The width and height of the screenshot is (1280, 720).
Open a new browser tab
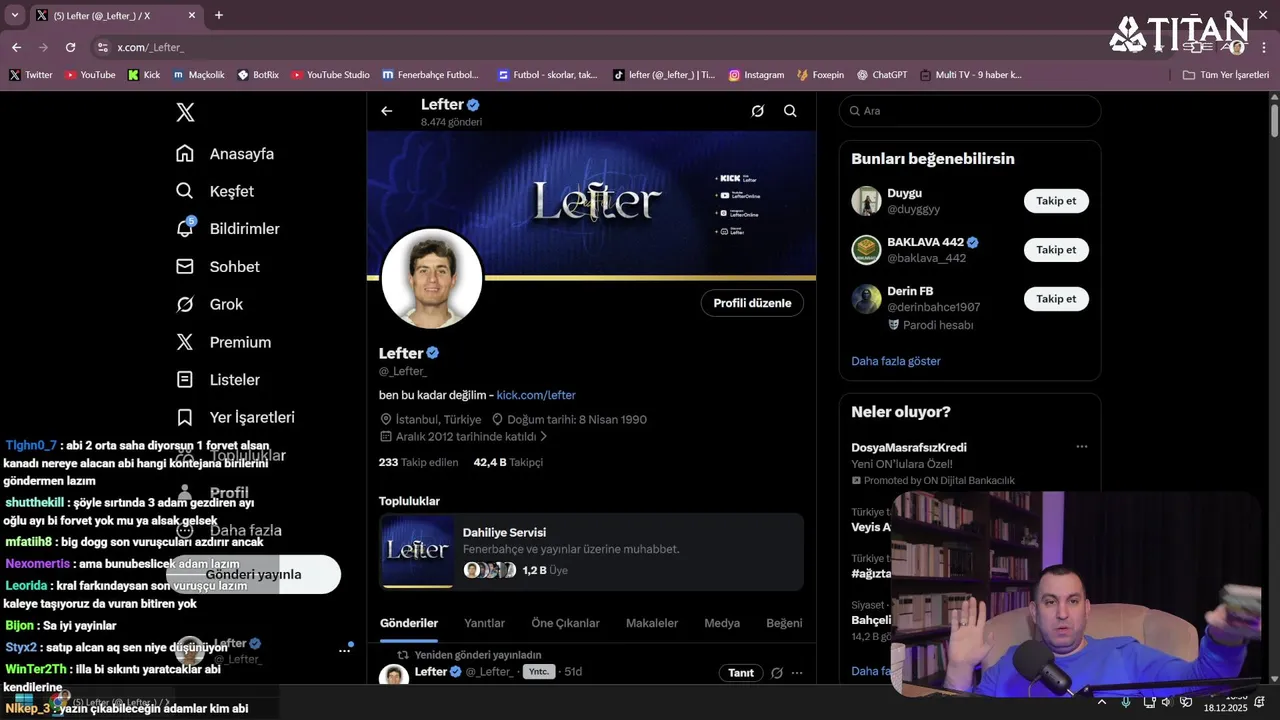click(x=219, y=15)
